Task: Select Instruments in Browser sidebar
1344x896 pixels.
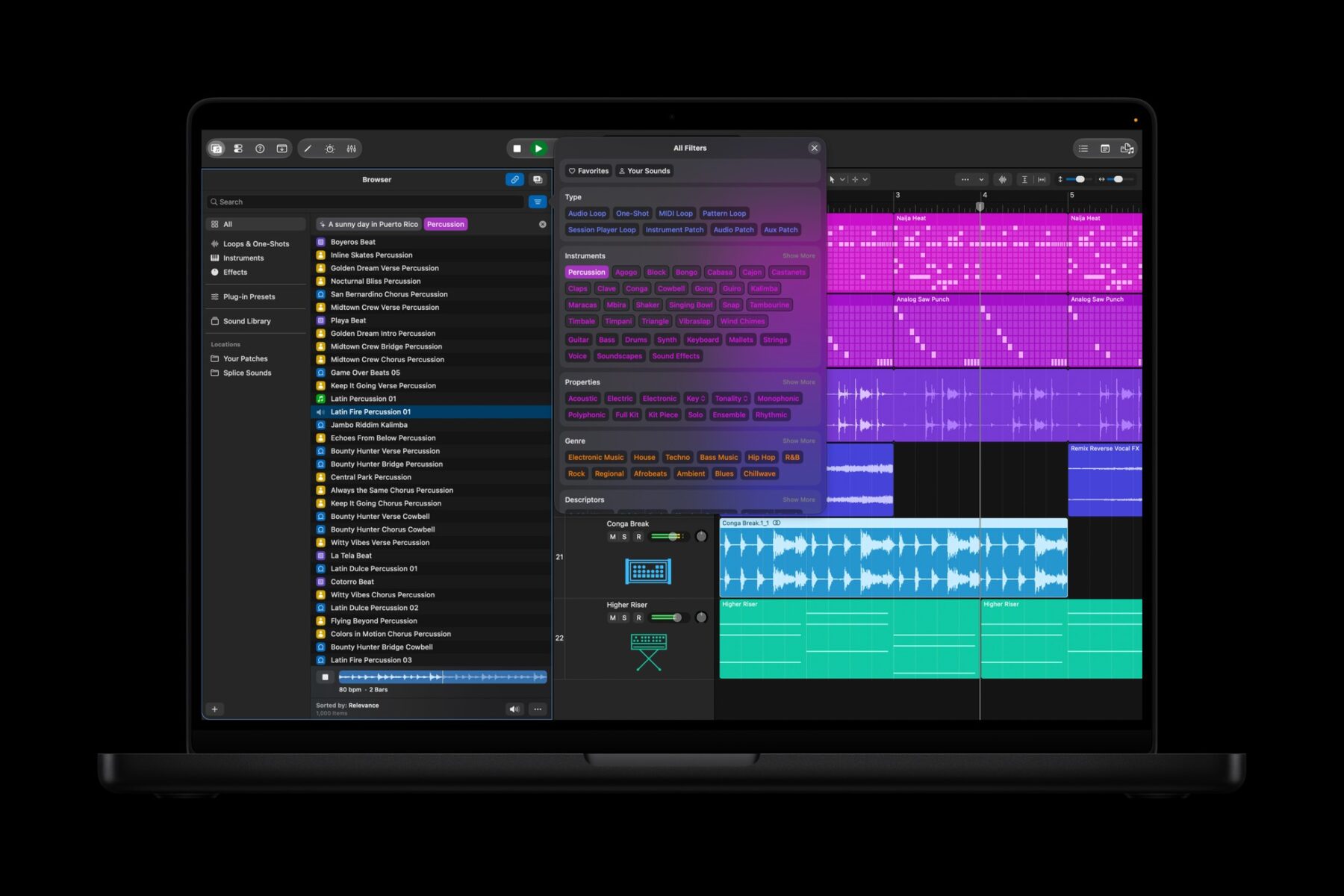Action: (x=243, y=258)
